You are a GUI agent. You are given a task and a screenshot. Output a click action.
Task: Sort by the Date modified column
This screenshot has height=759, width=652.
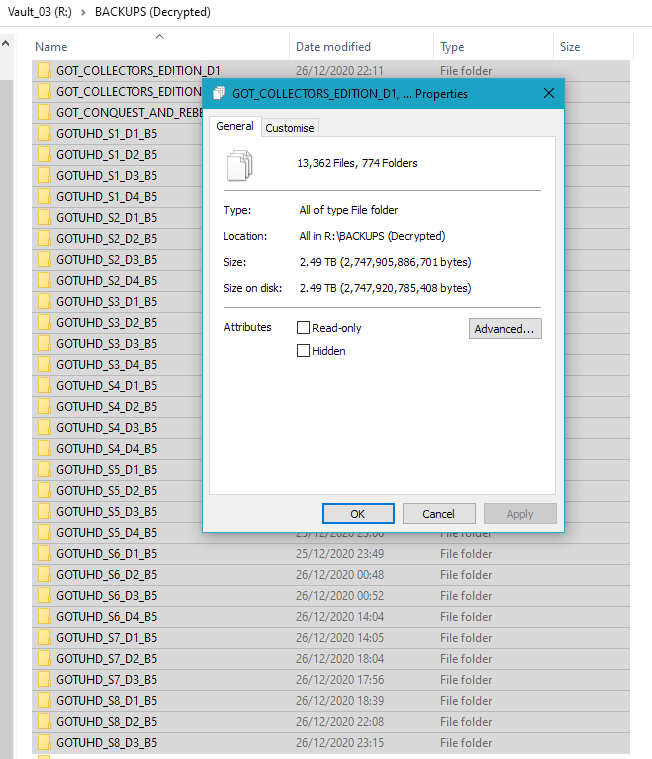point(333,47)
